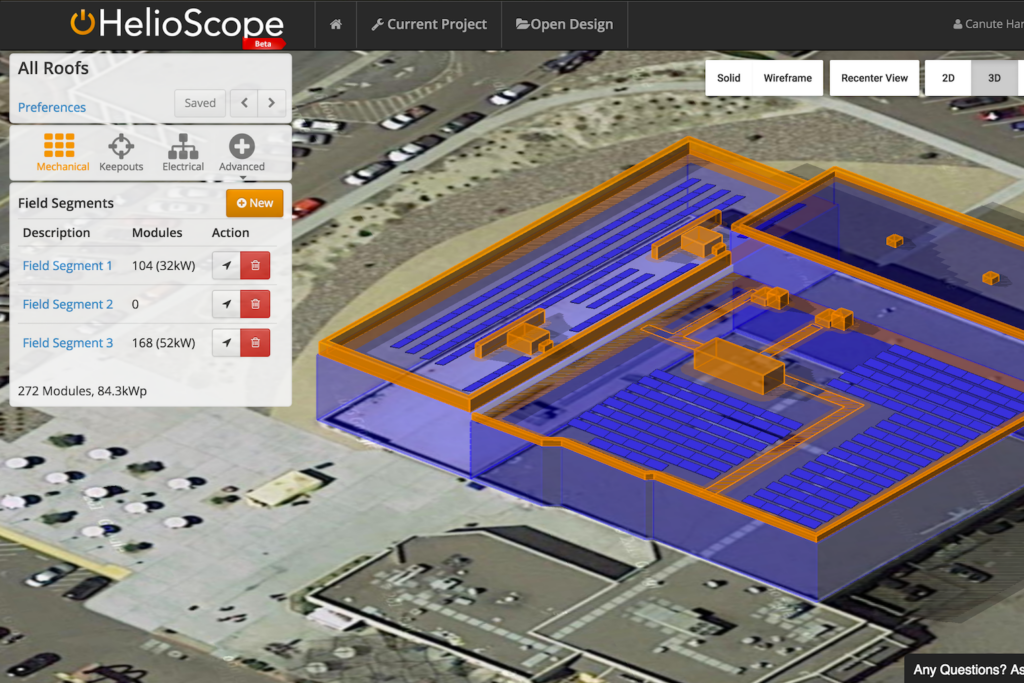The height and width of the screenshot is (683, 1024).
Task: Set rendering to Solid
Action: click(x=729, y=78)
